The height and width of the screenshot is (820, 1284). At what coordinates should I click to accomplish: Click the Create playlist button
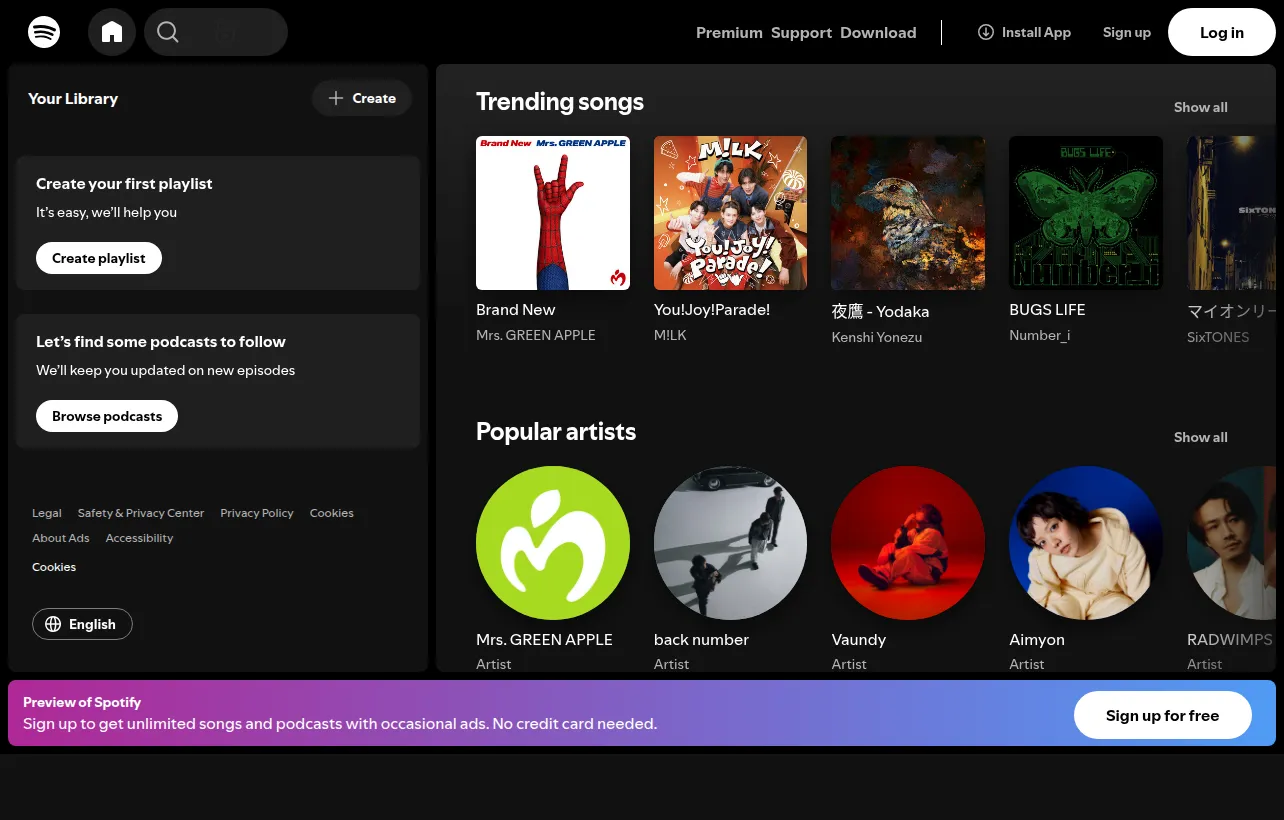(x=99, y=258)
